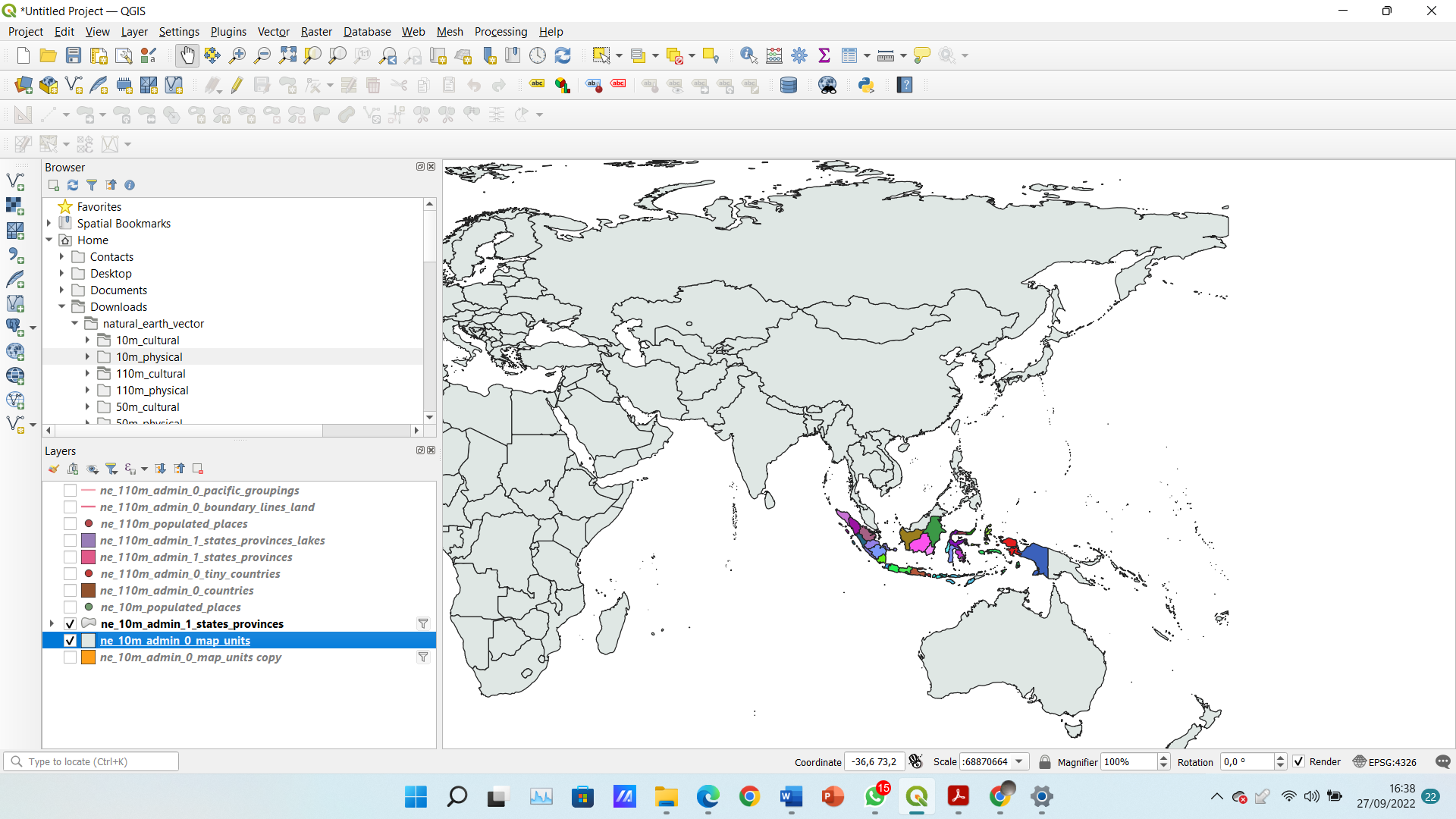Screen dimensions: 1456x819
Task: Collapse the Downloads folder in Browser
Action: 62,307
